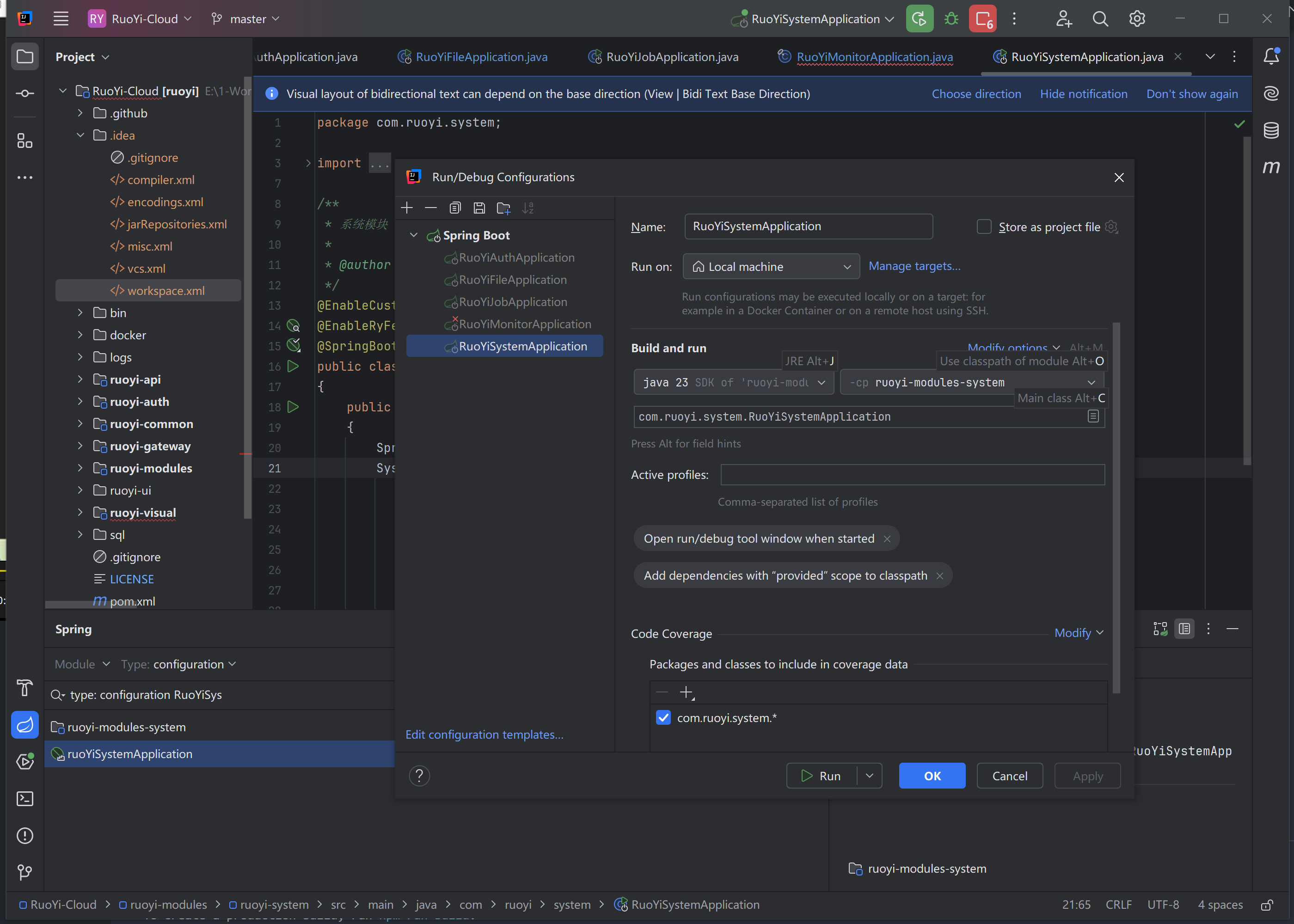1294x924 pixels.
Task: Open the Structure tool window icon
Action: tap(25, 141)
